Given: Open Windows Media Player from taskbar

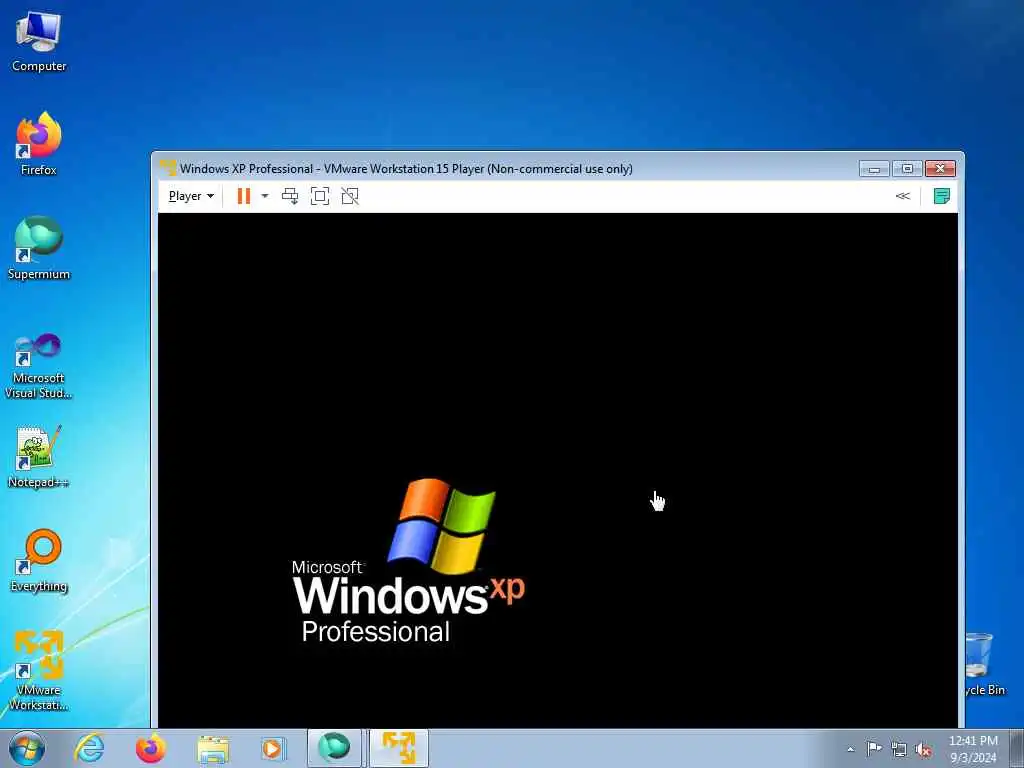Looking at the screenshot, I should [x=273, y=748].
